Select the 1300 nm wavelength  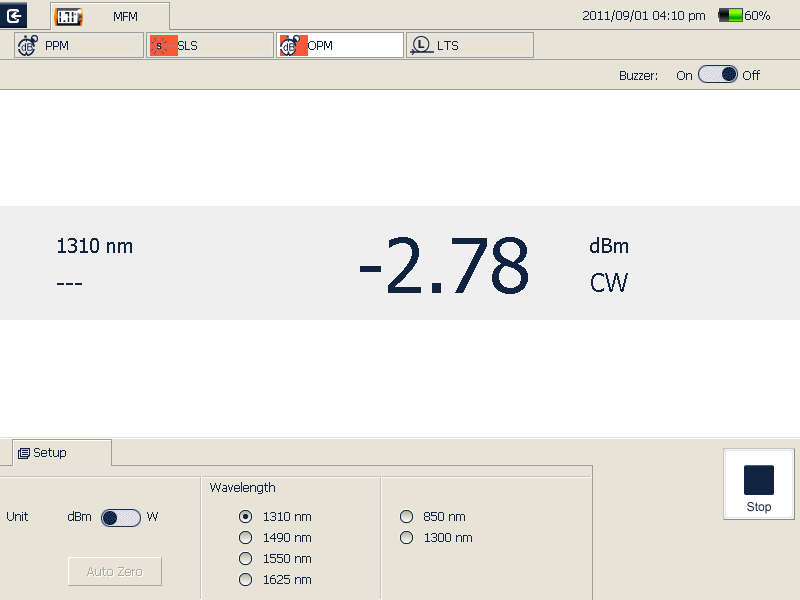pos(406,538)
